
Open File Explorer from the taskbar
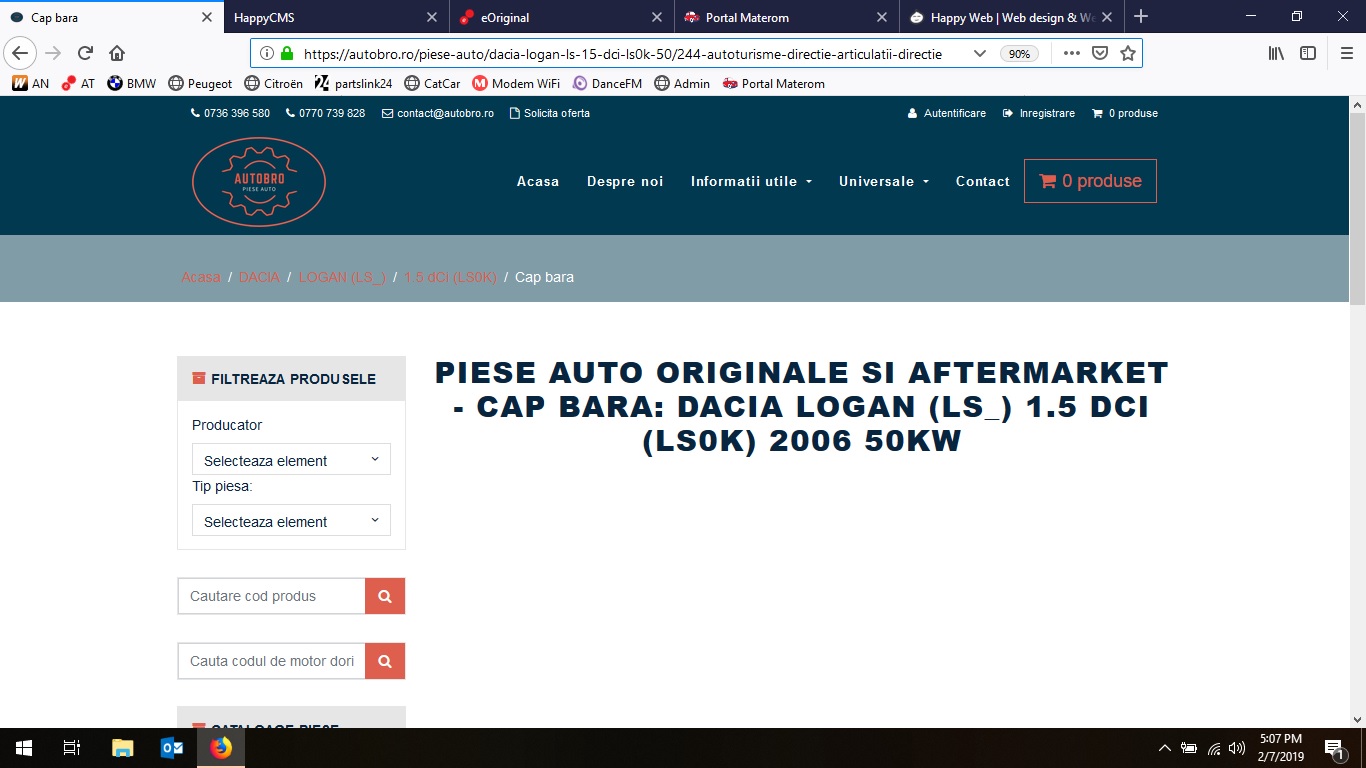pyautogui.click(x=122, y=748)
